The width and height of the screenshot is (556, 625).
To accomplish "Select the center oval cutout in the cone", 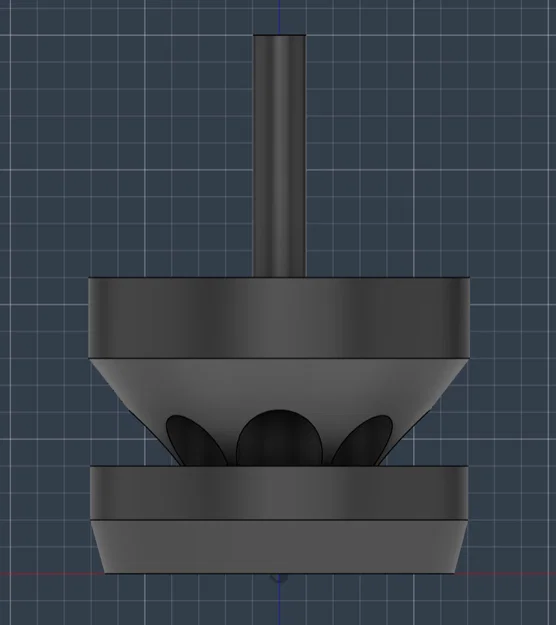I will click(279, 438).
